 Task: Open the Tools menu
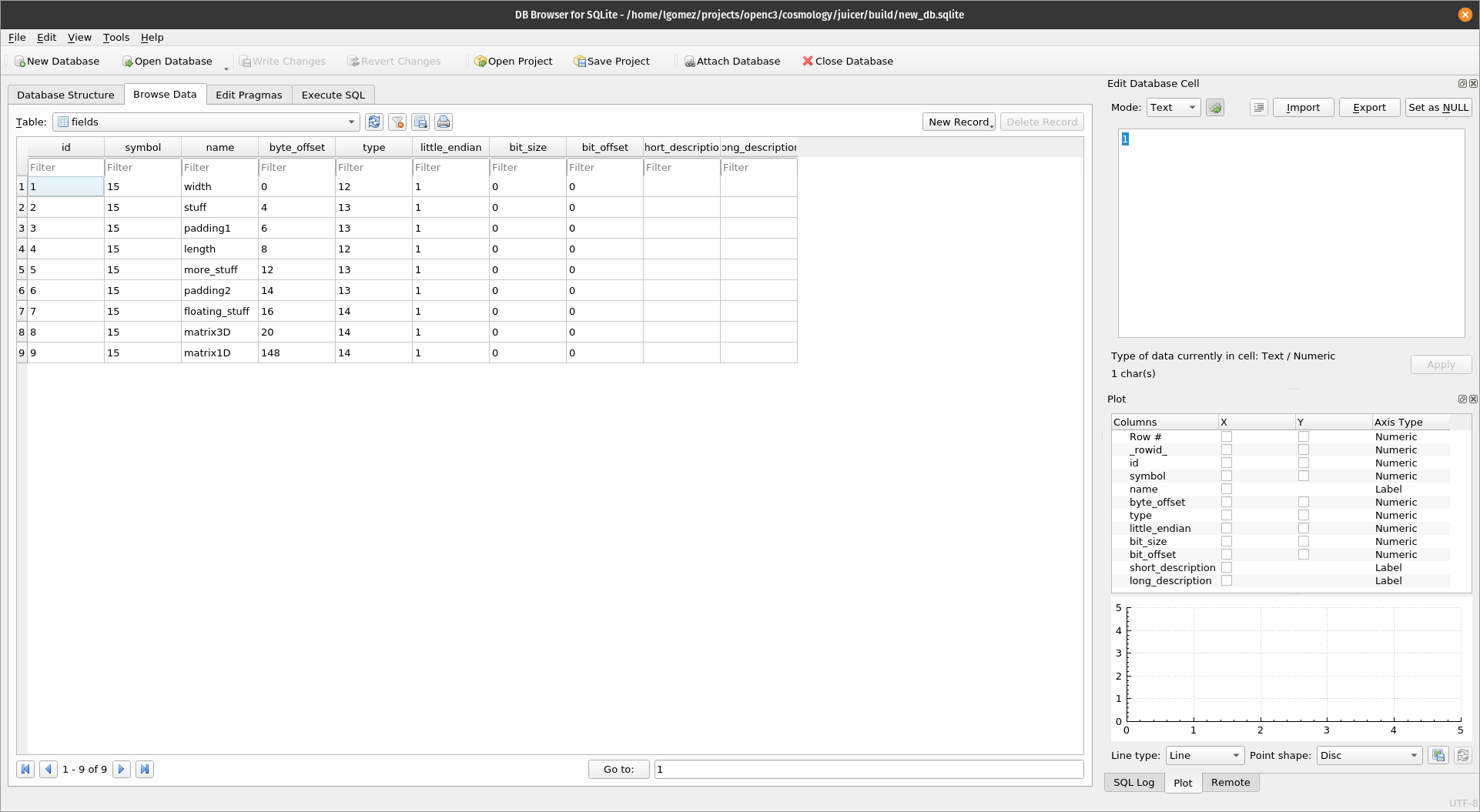[x=116, y=38]
